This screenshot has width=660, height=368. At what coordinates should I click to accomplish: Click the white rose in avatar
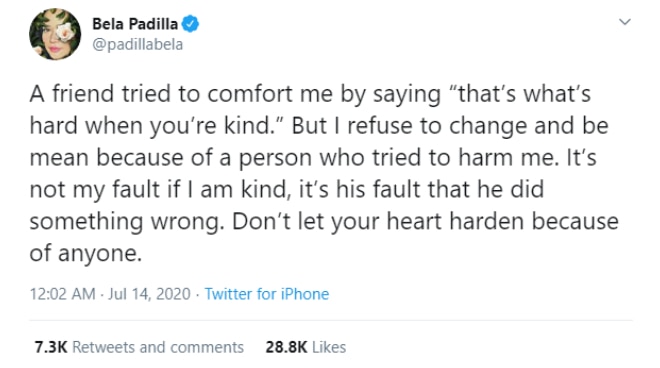pos(65,32)
